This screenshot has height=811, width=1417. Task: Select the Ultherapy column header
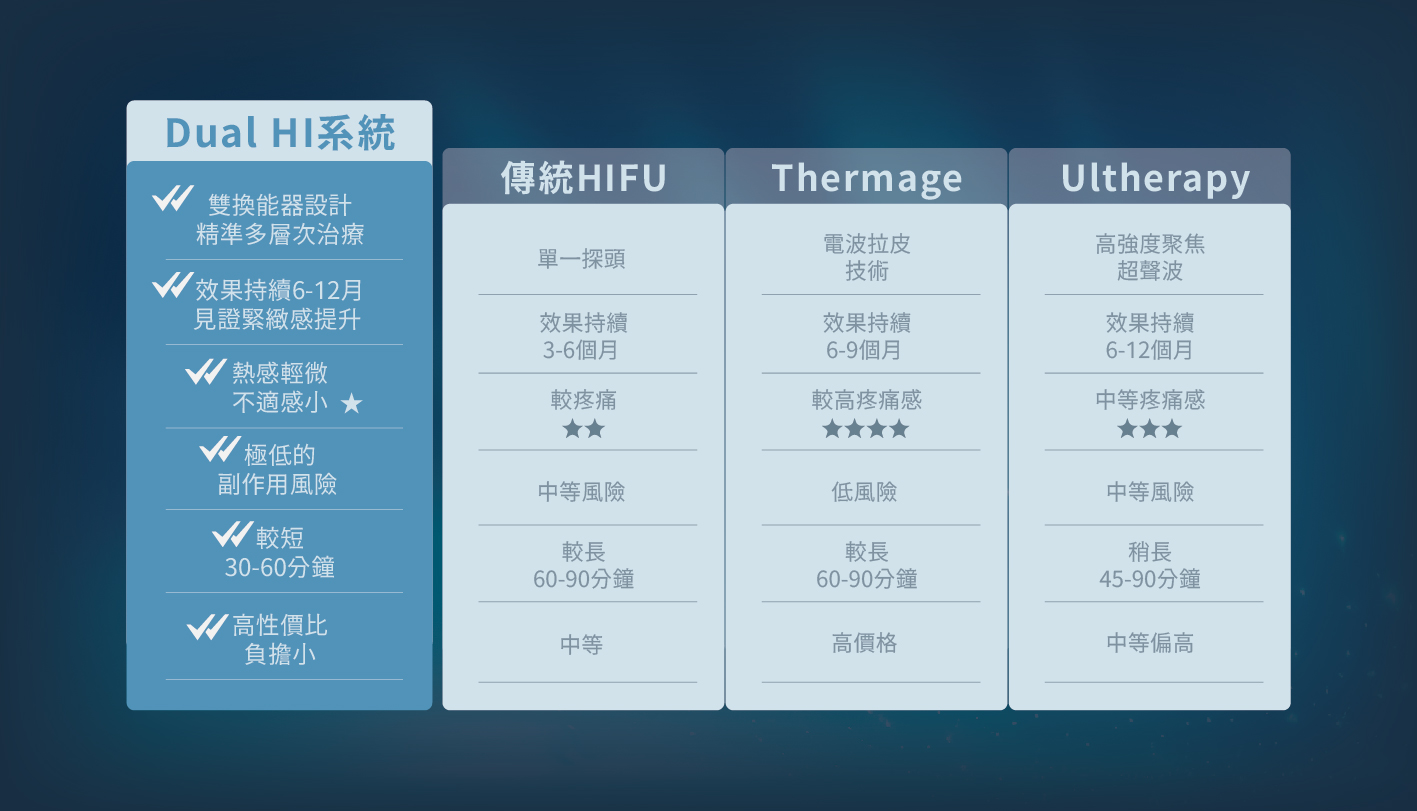(1150, 177)
